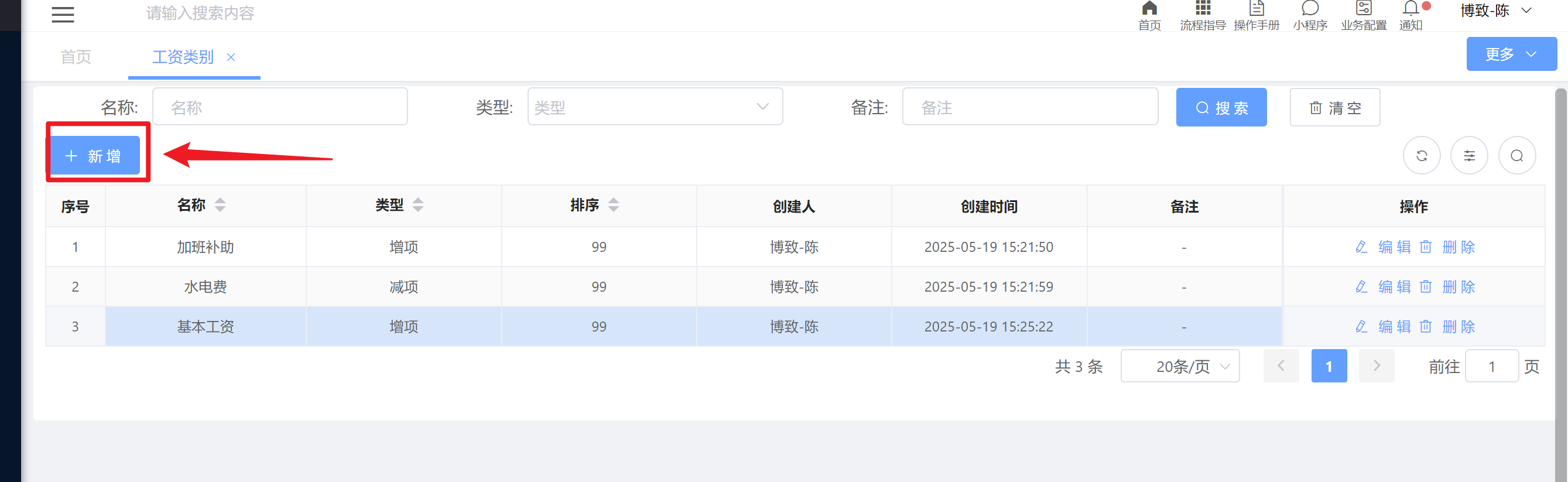Viewport: 1568px width, 482px height.
Task: Expand the 更多 dropdown button
Action: (1511, 54)
